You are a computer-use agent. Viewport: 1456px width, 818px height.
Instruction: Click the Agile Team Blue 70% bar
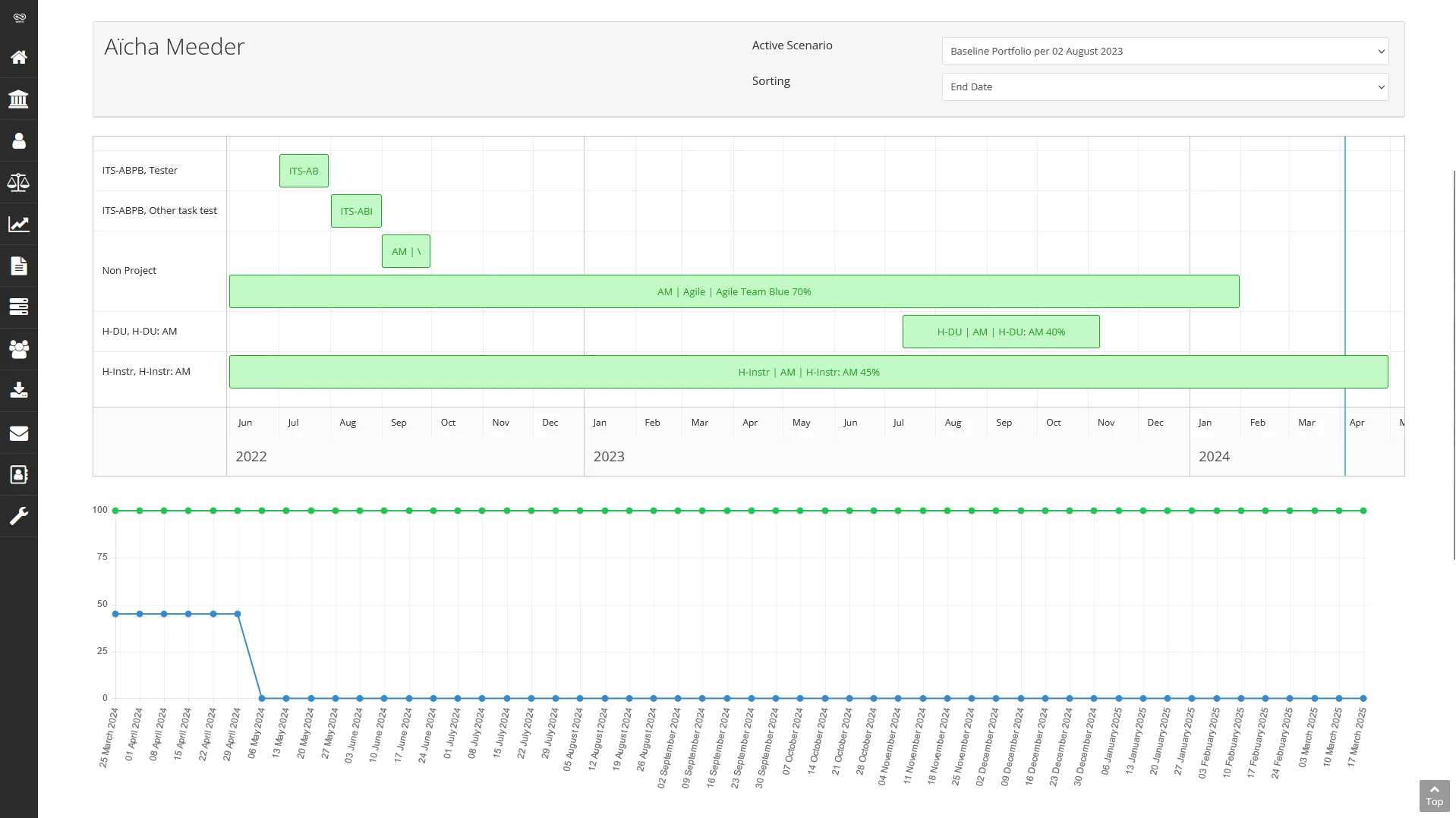(733, 291)
